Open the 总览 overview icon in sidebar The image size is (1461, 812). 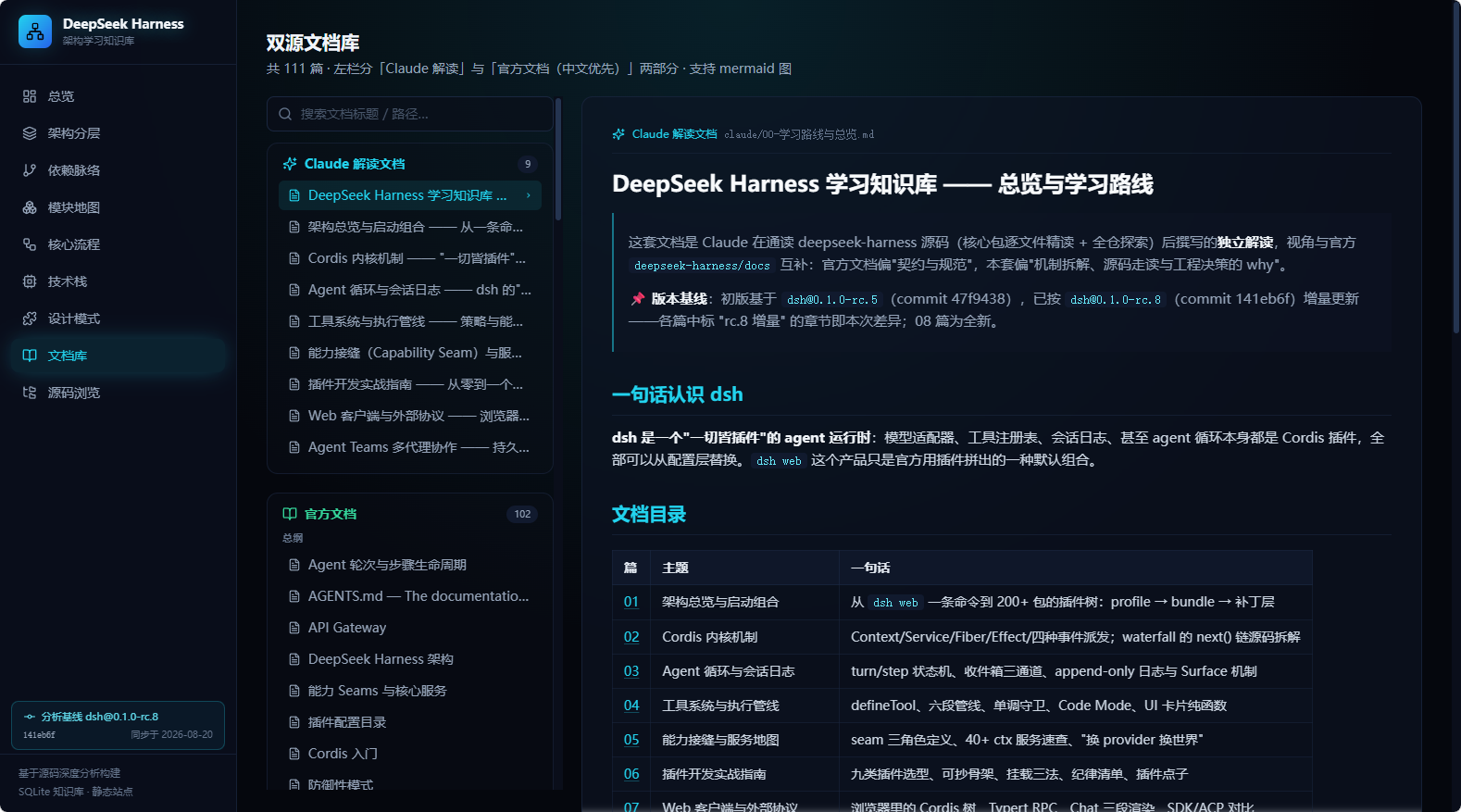pos(30,96)
